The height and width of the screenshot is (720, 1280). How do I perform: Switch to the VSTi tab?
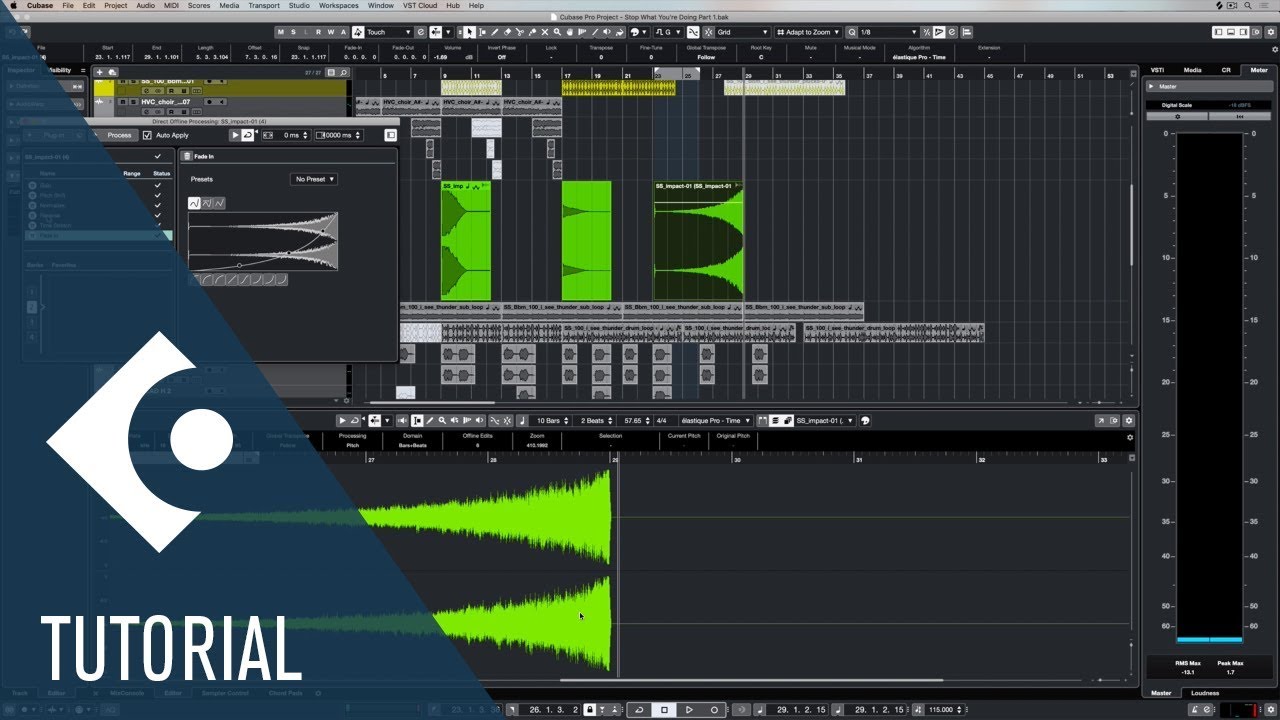pos(1157,70)
